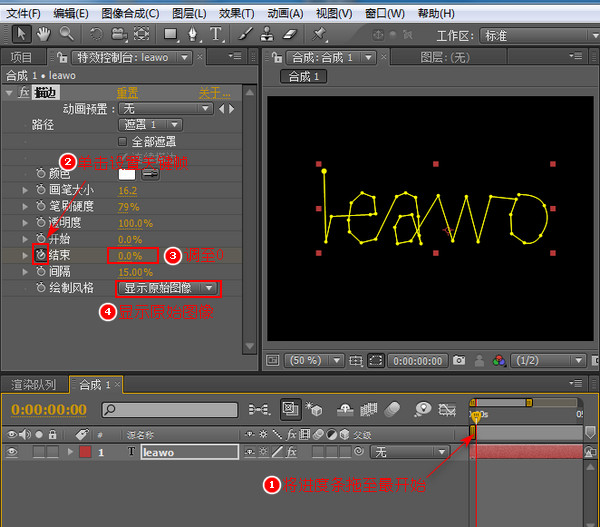Select the Pan Behind tool
Viewport: 600px width, 527px height.
(142, 34)
